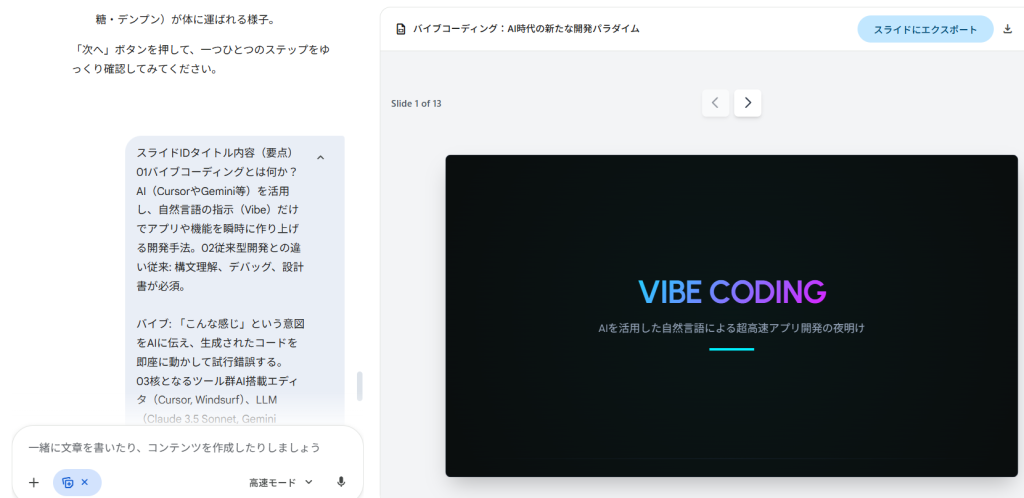1024x498 pixels.
Task: Go to the previous slide arrow
Action: pyautogui.click(x=715, y=103)
